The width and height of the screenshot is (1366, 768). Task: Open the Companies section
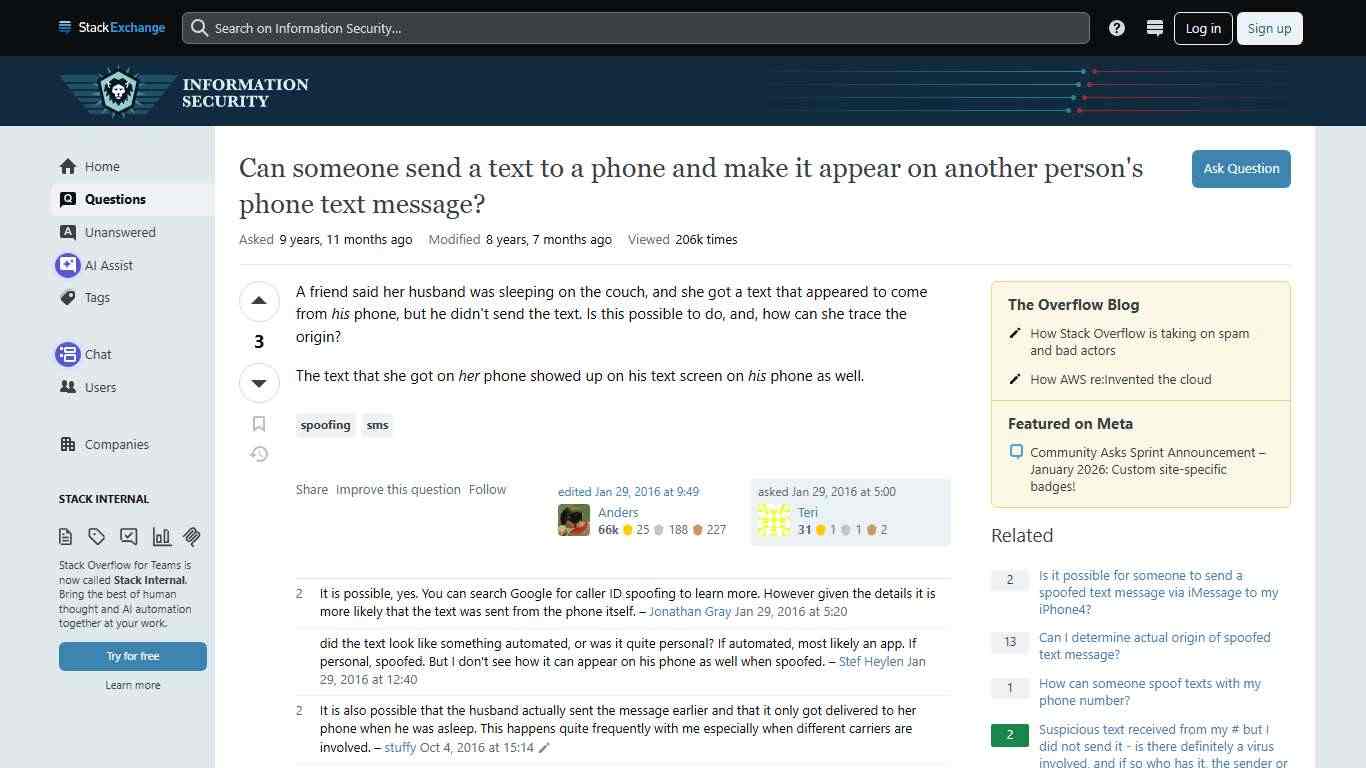pos(116,444)
